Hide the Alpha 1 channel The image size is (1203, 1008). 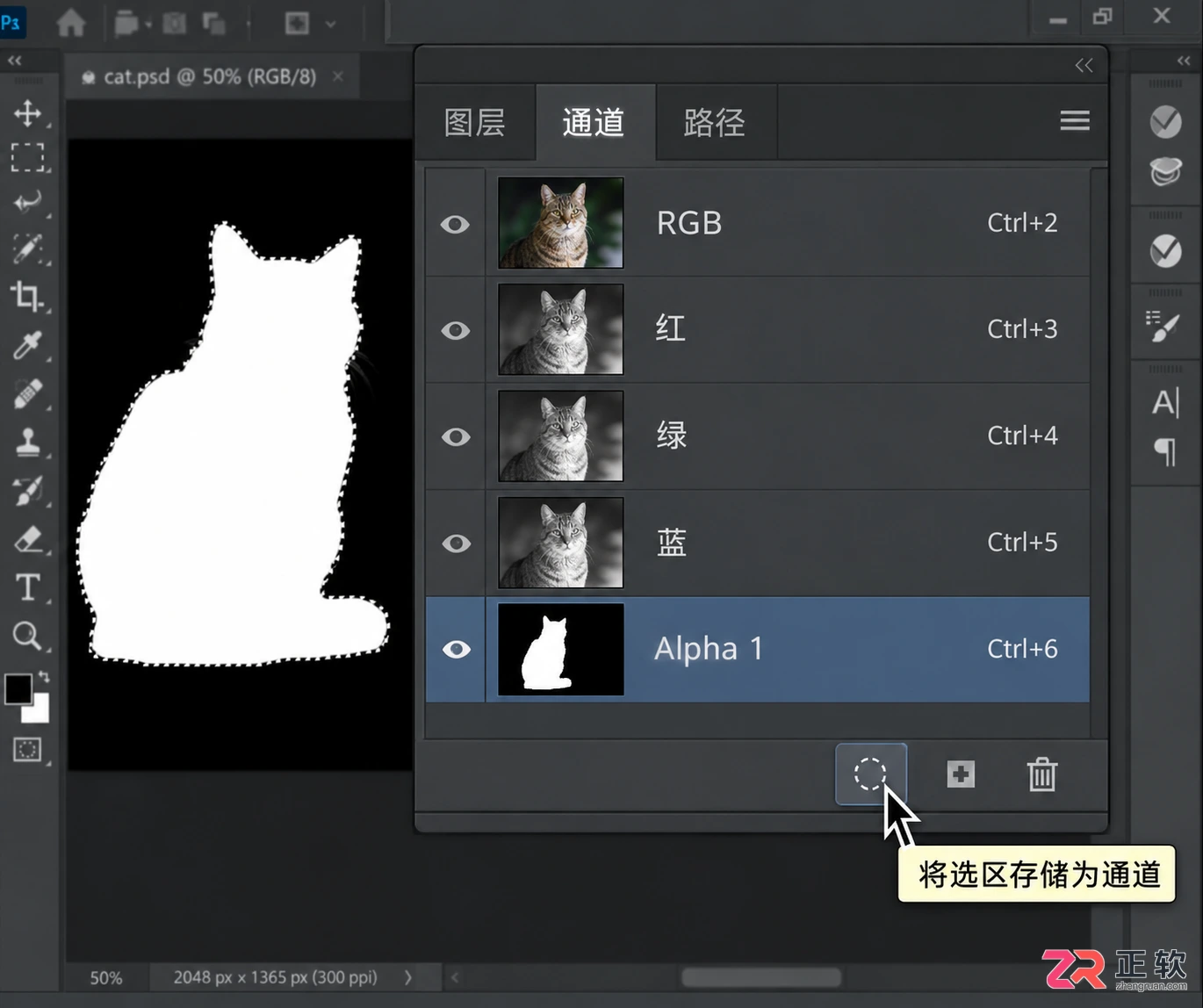point(455,649)
